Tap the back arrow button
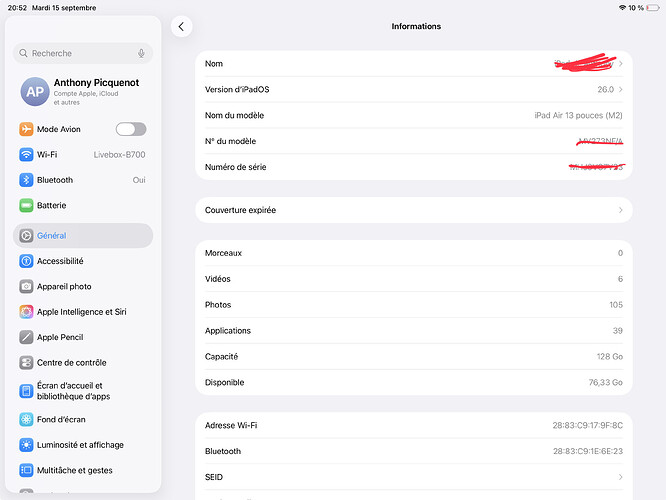 coord(181,27)
